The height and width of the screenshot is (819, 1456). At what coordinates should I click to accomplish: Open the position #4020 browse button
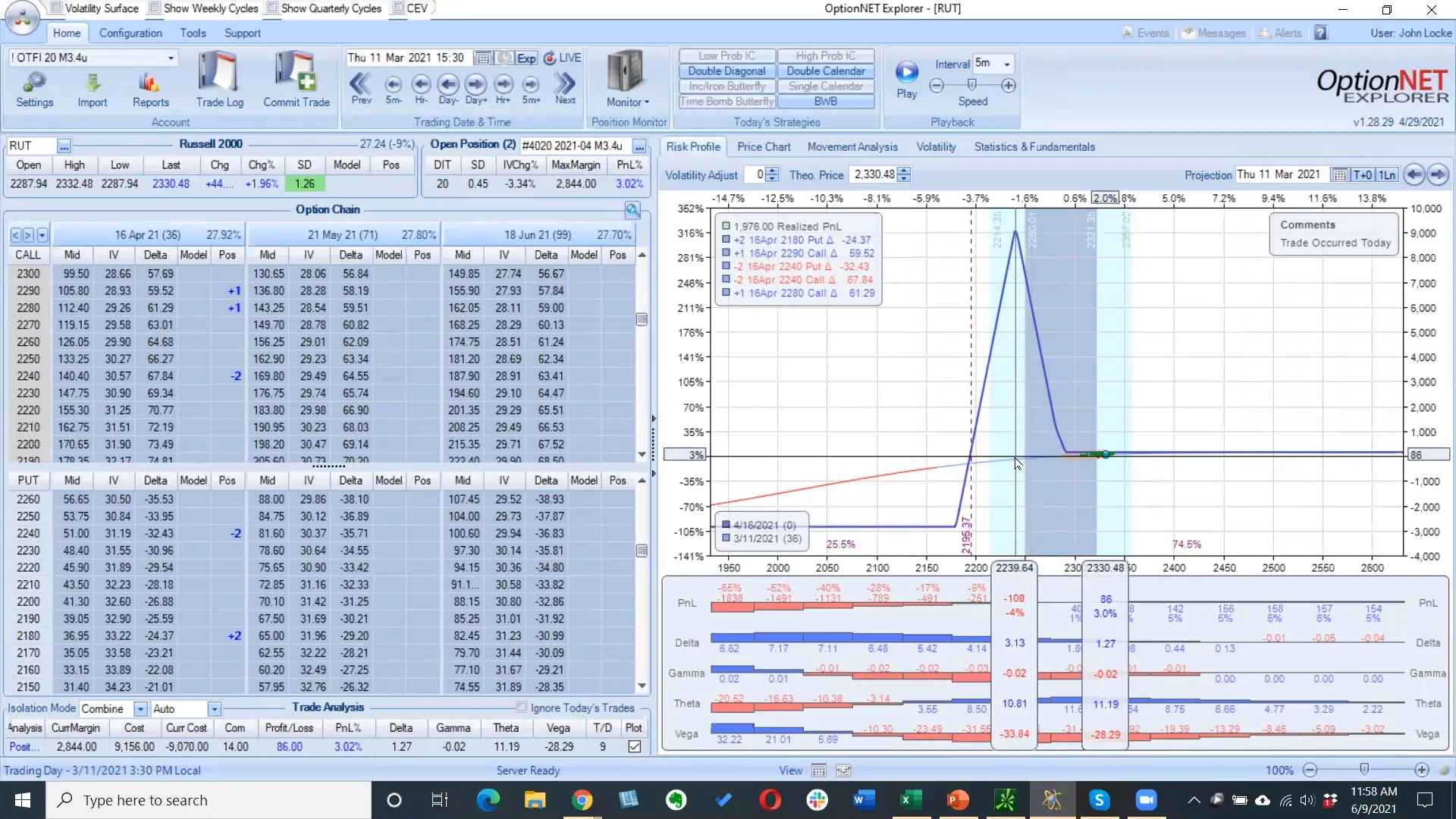click(x=639, y=146)
